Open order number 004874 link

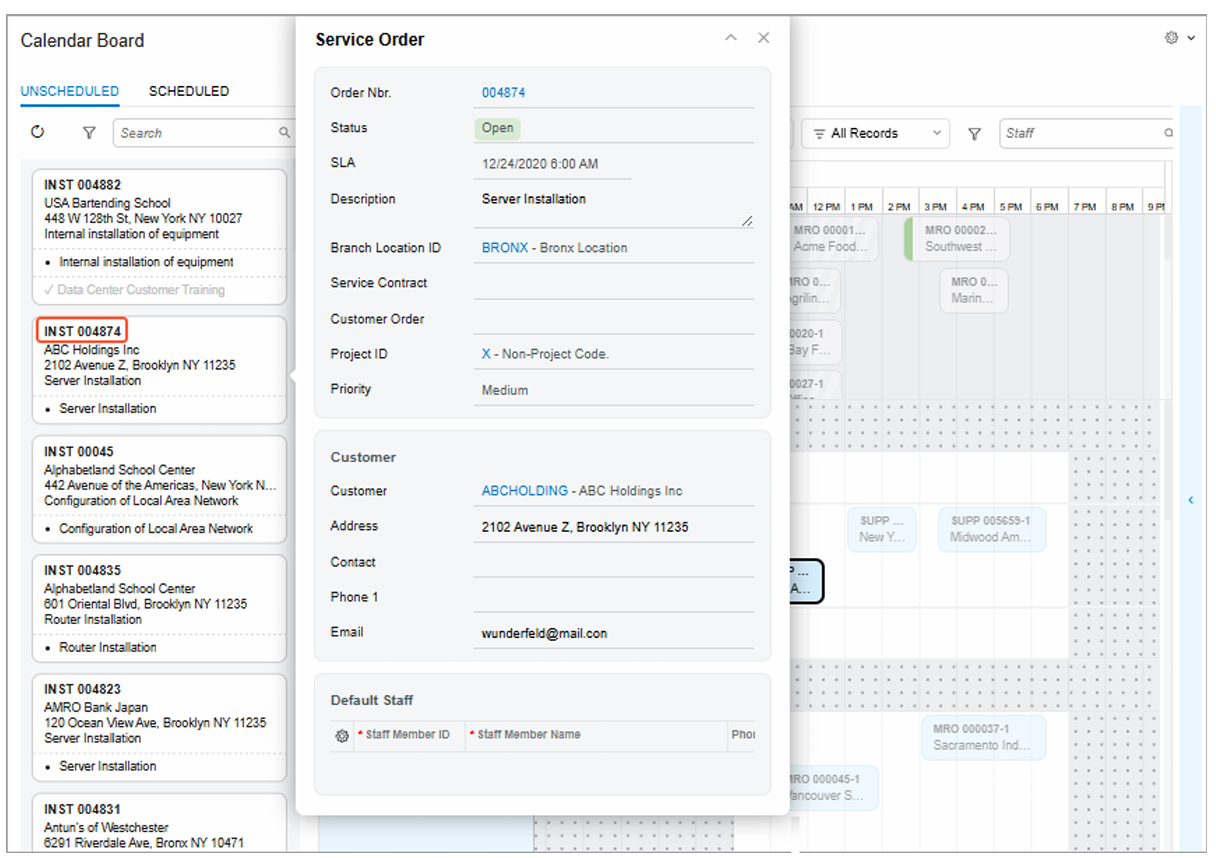click(x=503, y=93)
